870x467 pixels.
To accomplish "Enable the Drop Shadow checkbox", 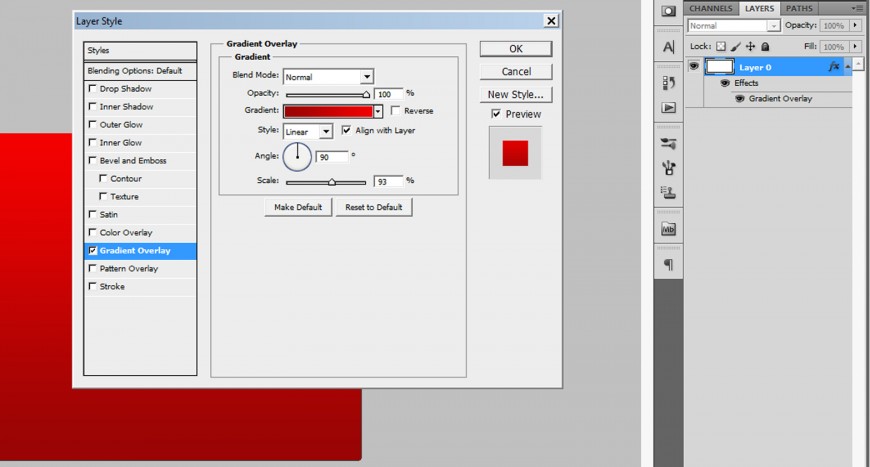I will [93, 88].
